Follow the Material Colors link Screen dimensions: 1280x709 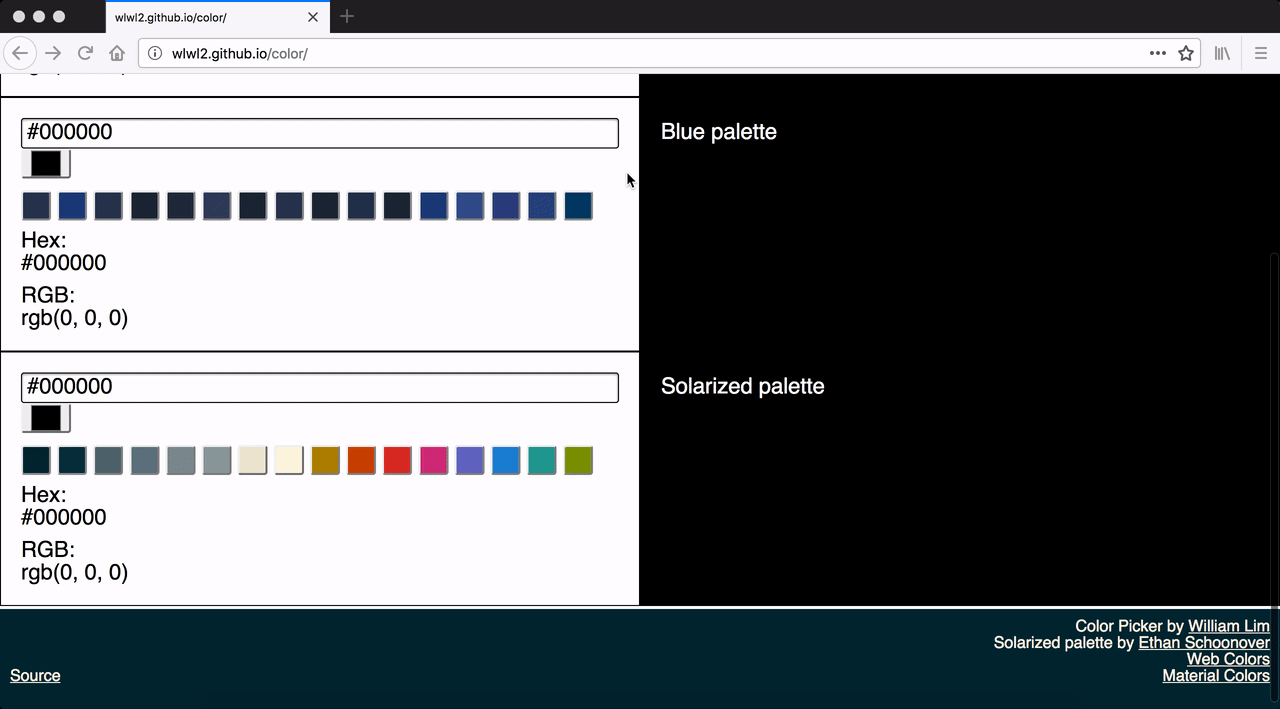1215,675
